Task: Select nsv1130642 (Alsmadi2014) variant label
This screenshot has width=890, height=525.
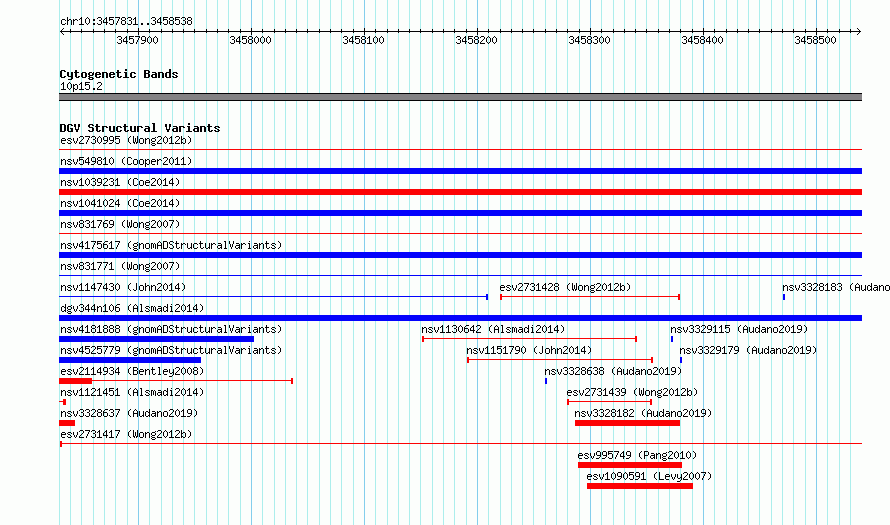Action: (493, 329)
